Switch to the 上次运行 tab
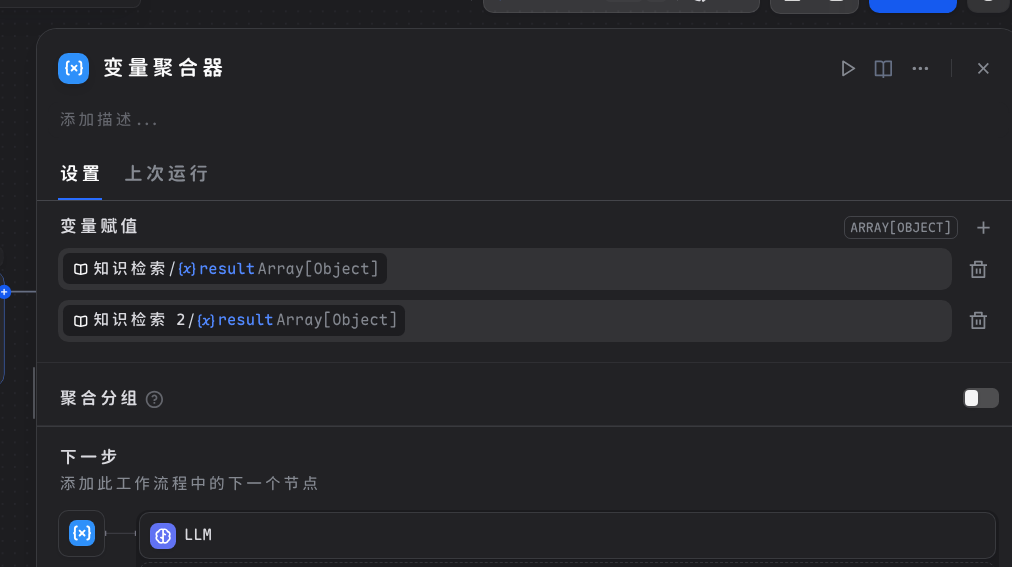The image size is (1012, 567). (166, 173)
